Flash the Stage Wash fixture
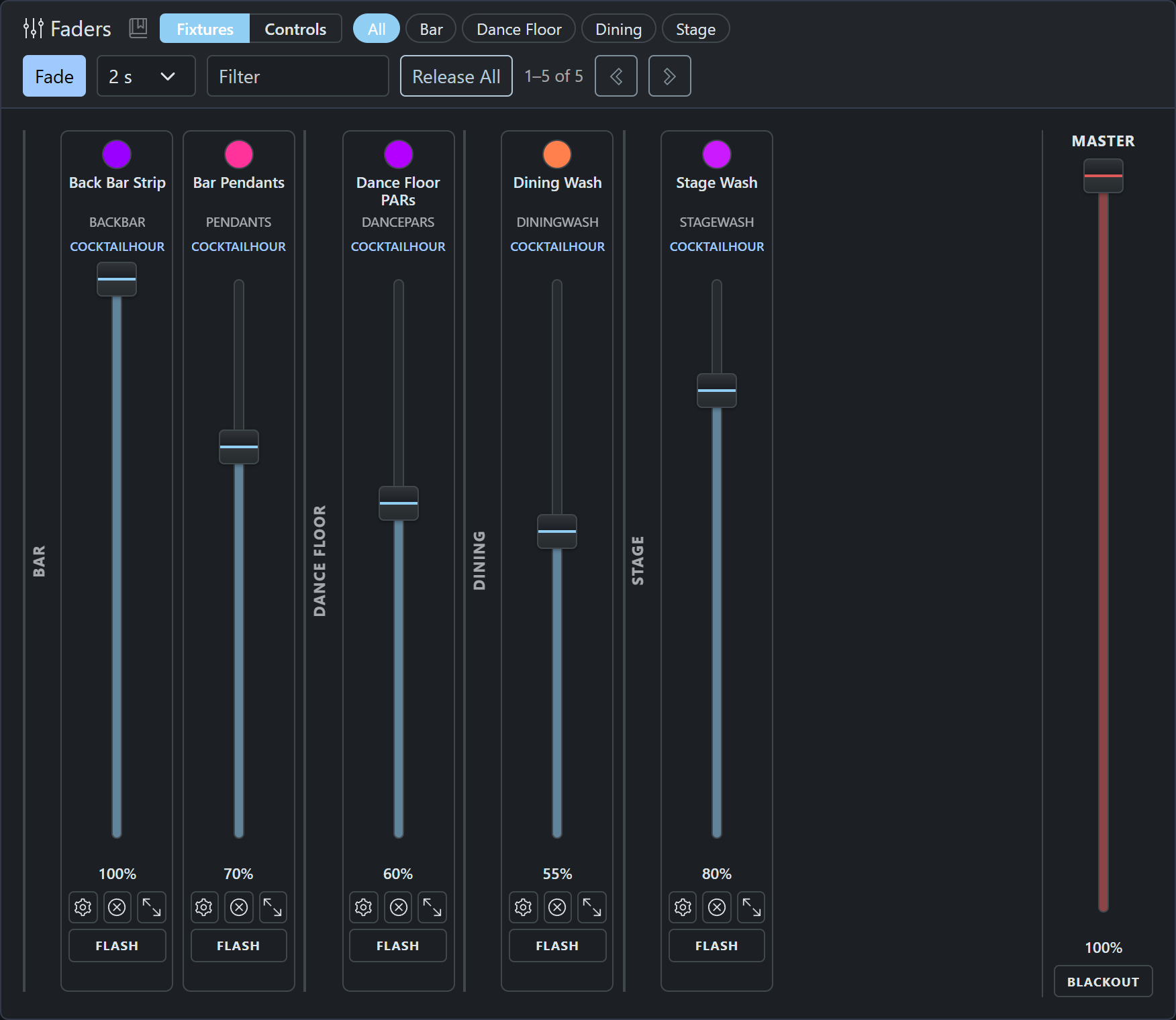This screenshot has width=1176, height=1020. pyautogui.click(x=717, y=946)
